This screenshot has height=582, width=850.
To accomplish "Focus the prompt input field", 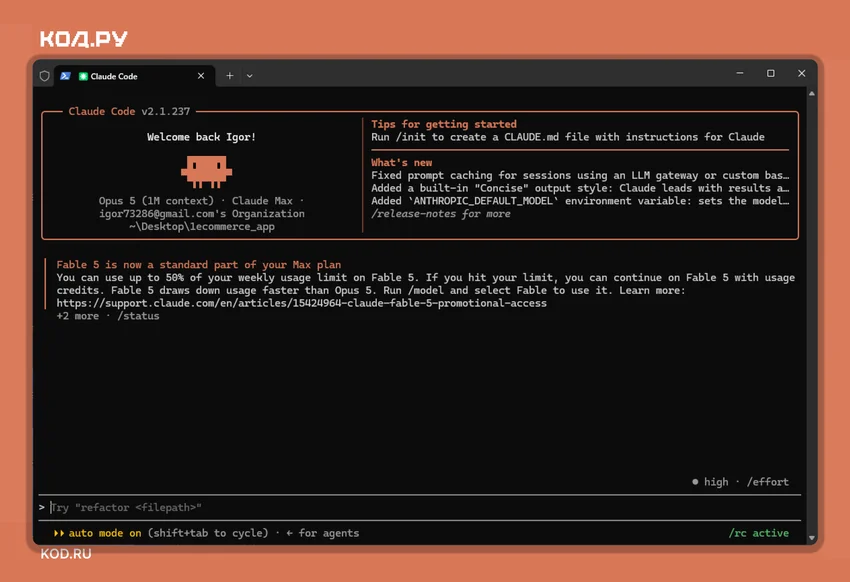I will click(420, 508).
